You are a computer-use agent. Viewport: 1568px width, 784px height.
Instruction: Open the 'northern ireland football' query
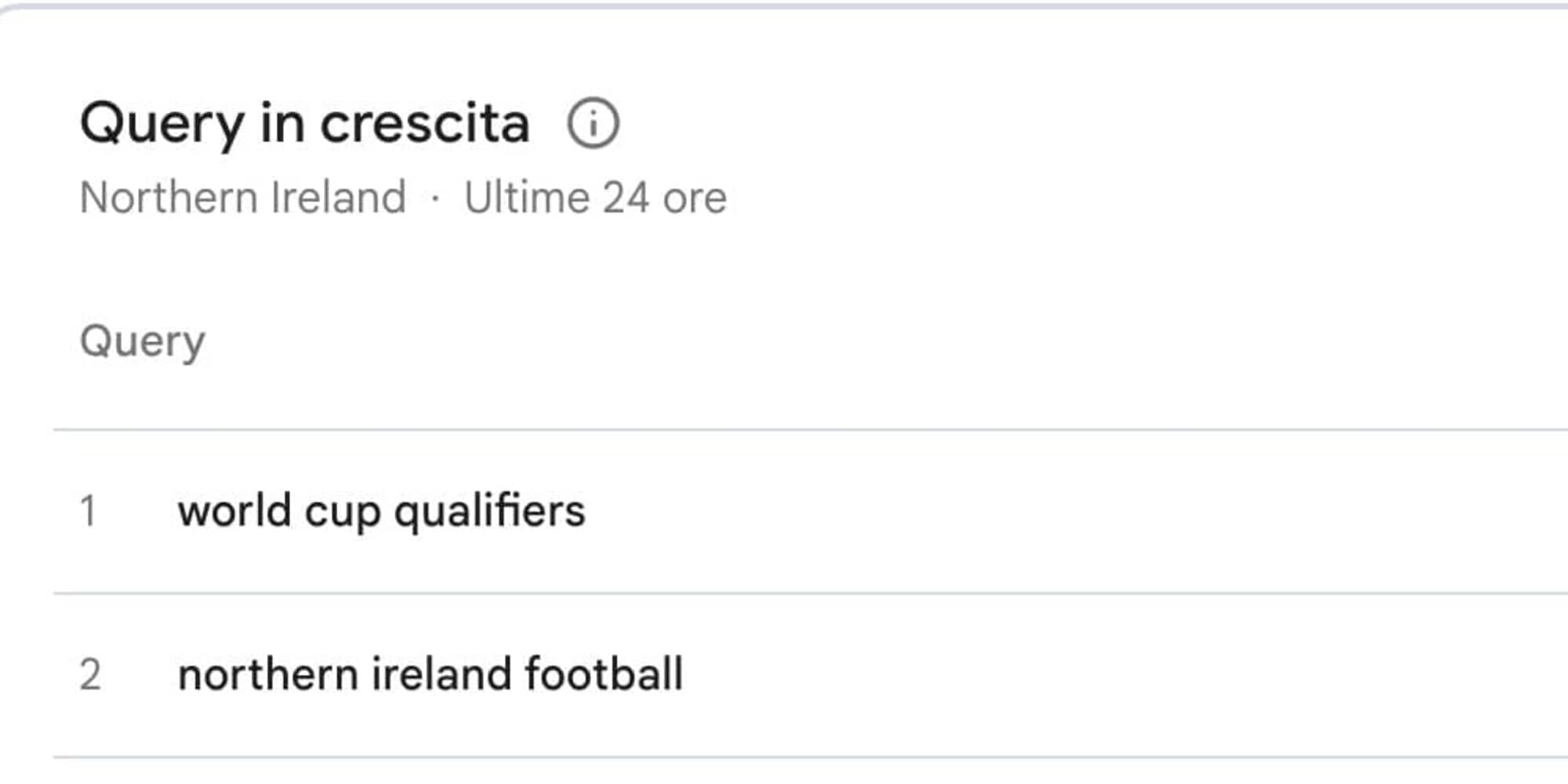430,674
